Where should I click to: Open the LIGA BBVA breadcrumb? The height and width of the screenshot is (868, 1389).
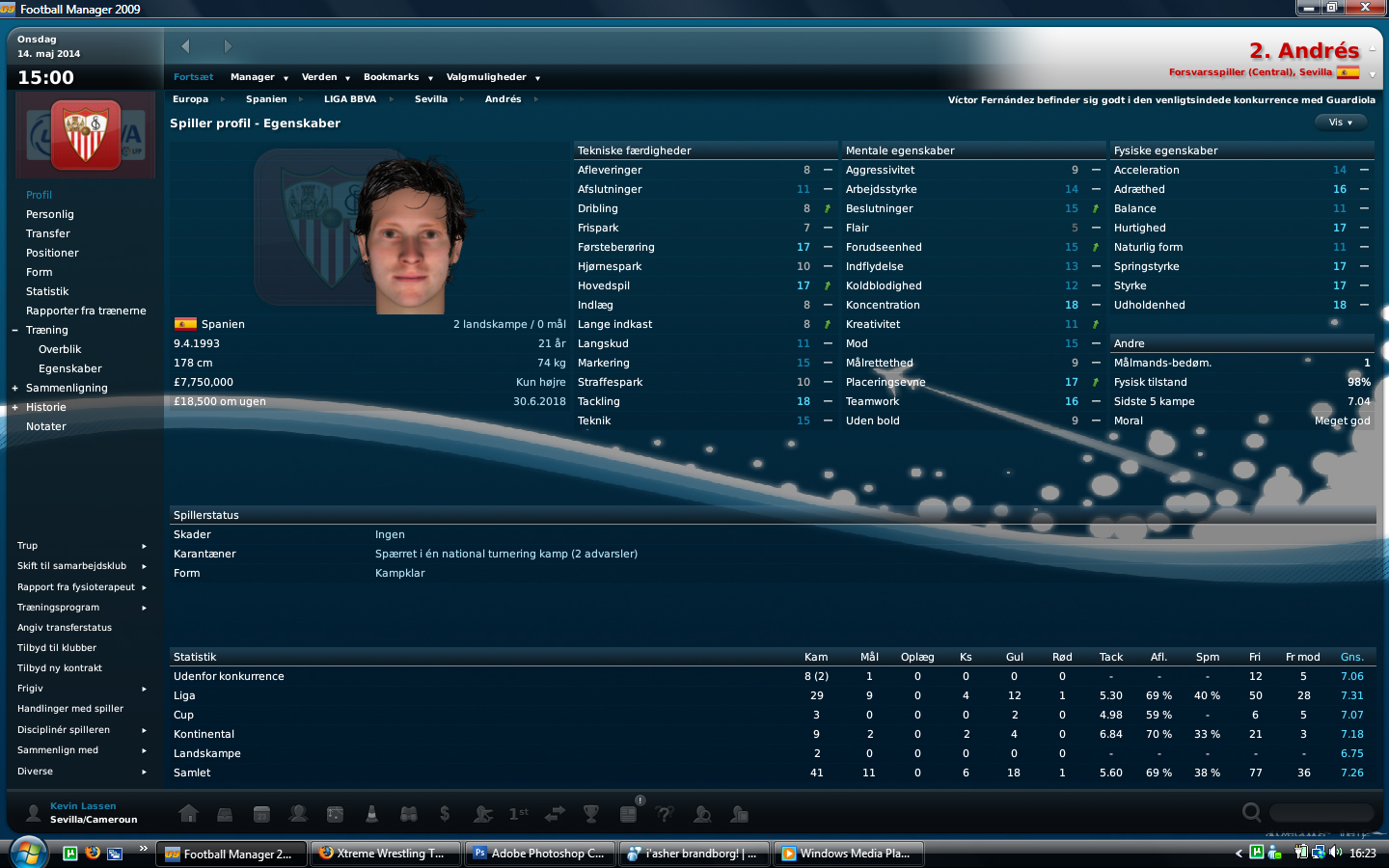[x=350, y=99]
